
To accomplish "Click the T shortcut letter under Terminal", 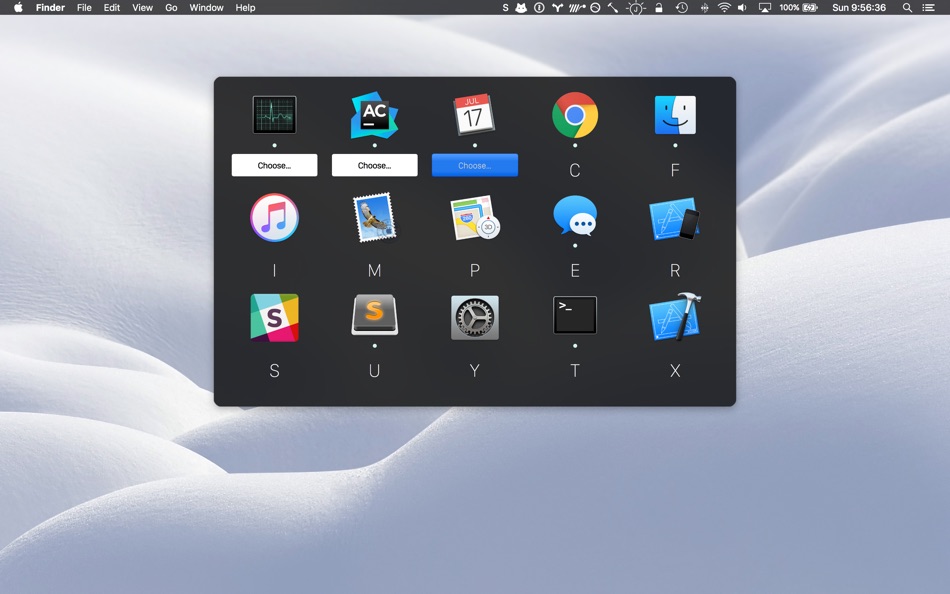I will click(x=575, y=370).
